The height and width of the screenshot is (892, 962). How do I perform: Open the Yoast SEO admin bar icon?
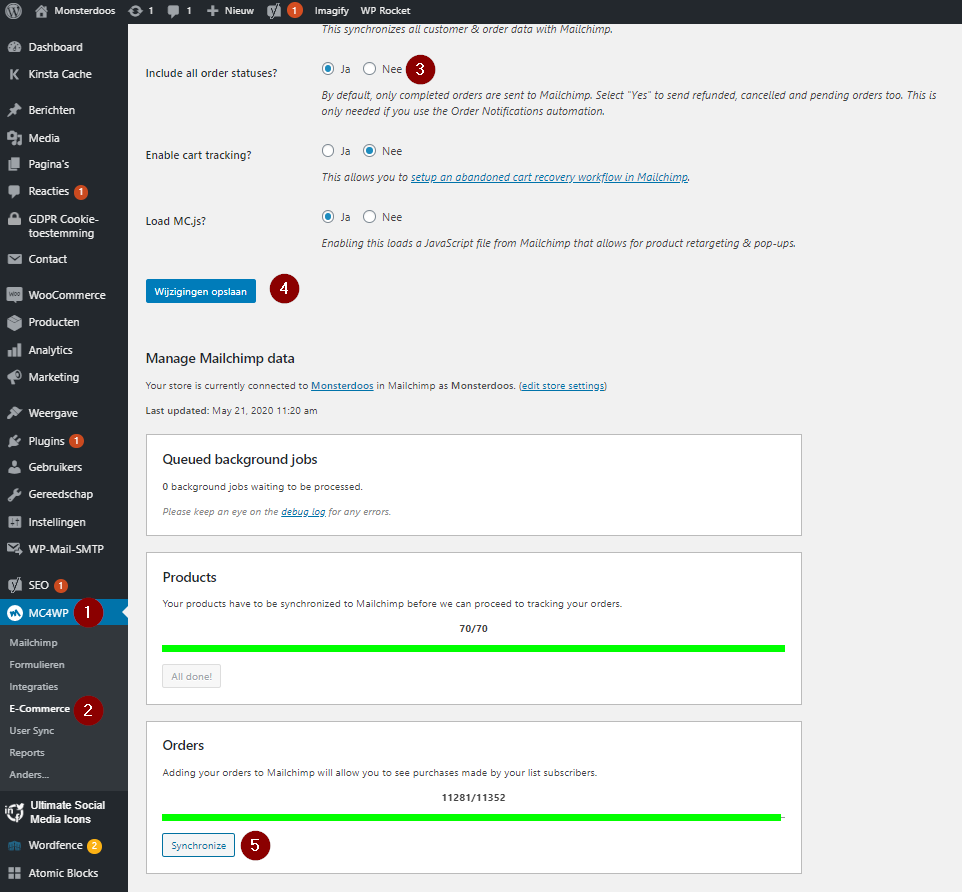pyautogui.click(x=275, y=11)
